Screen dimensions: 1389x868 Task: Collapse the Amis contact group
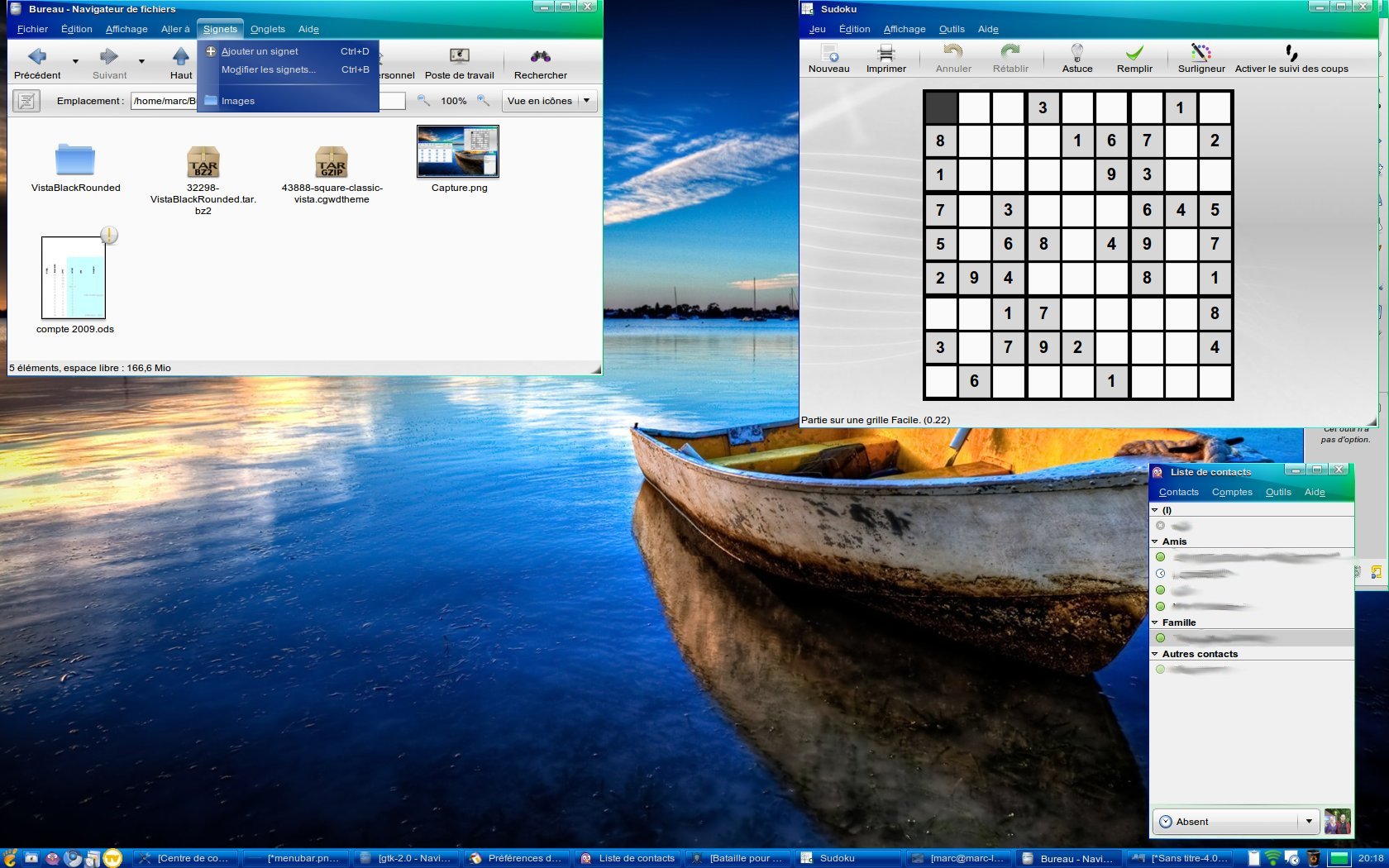[1155, 541]
